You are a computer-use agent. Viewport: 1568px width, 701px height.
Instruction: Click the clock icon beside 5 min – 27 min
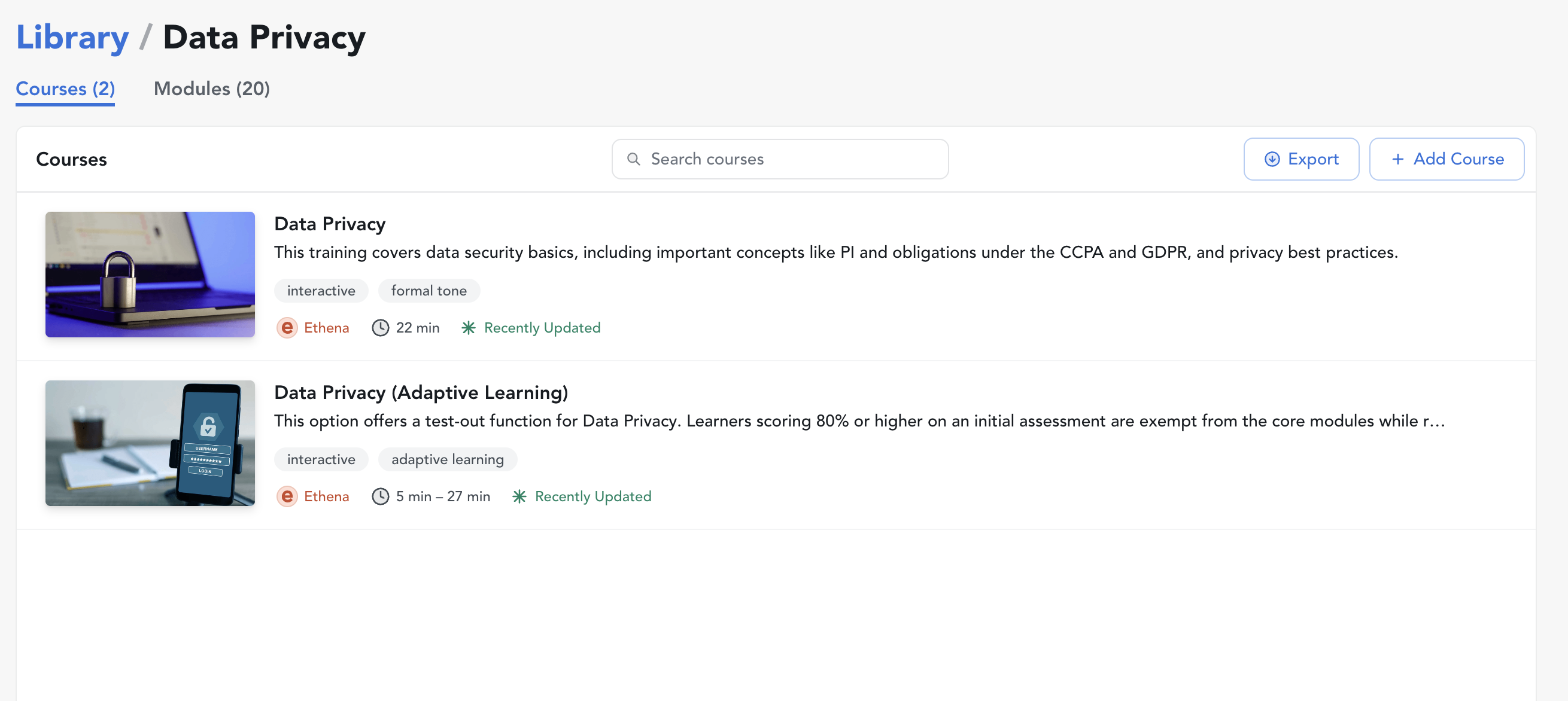pyautogui.click(x=381, y=496)
